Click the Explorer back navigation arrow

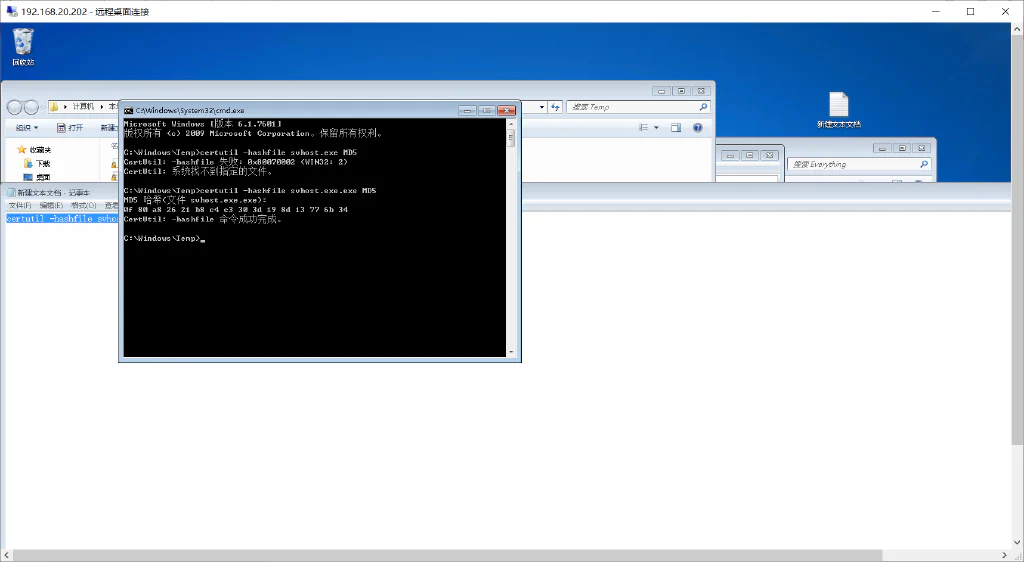14,107
